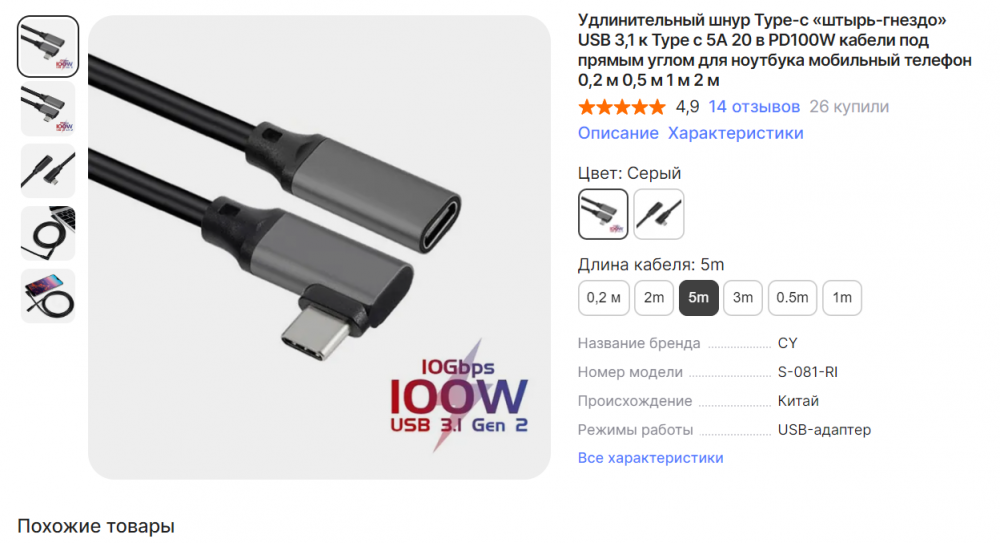1000x543 pixels.
Task: Jump to the Описание section
Action: (618, 133)
